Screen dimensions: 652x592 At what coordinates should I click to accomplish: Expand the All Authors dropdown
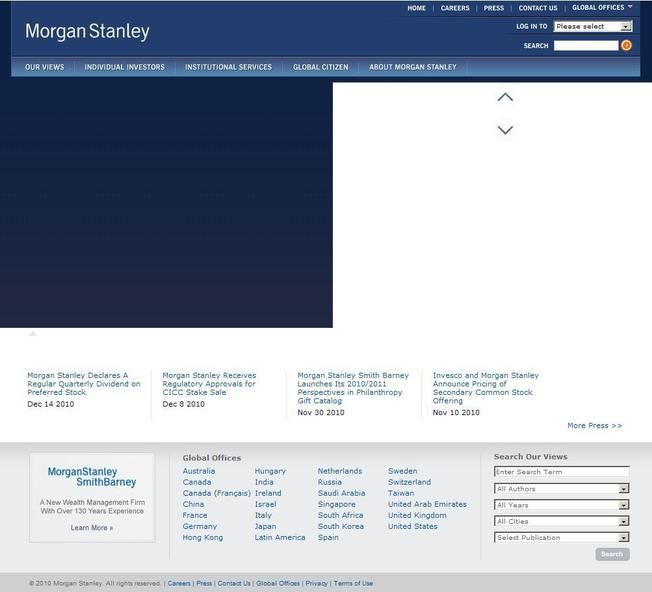(x=561, y=488)
